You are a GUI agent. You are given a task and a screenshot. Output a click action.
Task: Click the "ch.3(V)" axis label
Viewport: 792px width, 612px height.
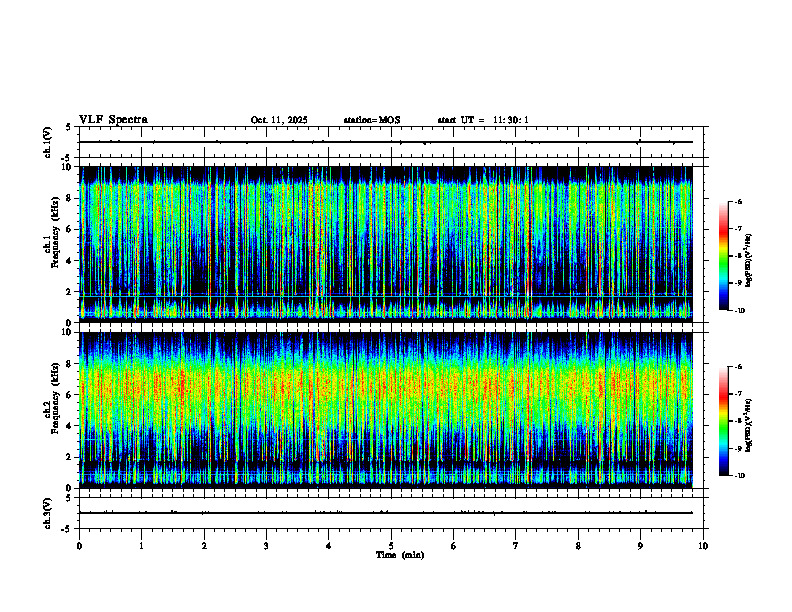point(48,513)
